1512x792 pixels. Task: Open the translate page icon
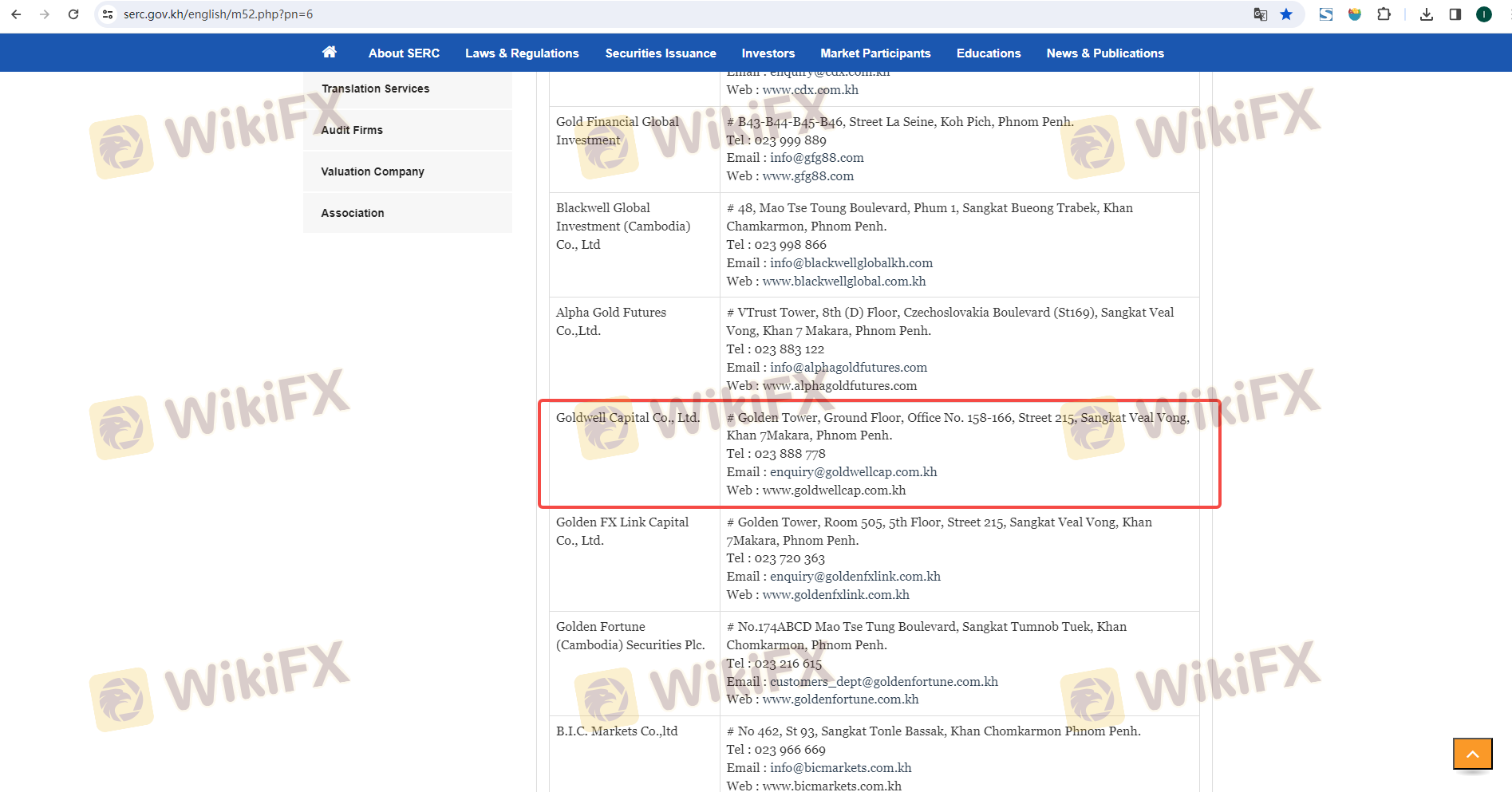1261,14
